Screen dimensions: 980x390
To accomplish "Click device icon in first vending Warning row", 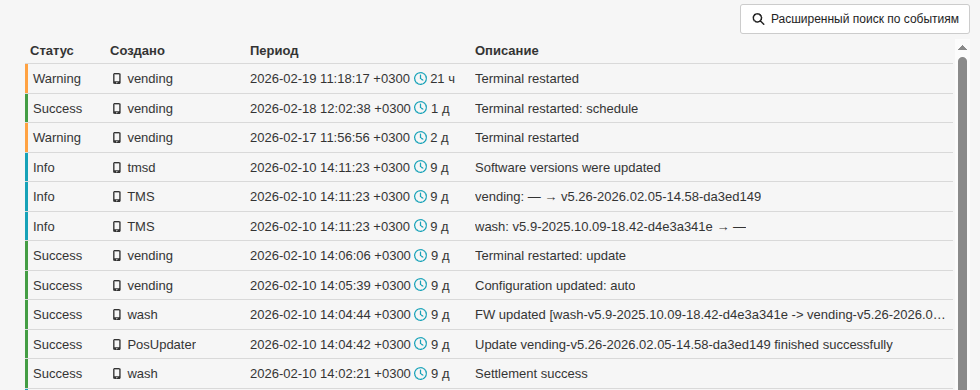I will pyautogui.click(x=117, y=79).
